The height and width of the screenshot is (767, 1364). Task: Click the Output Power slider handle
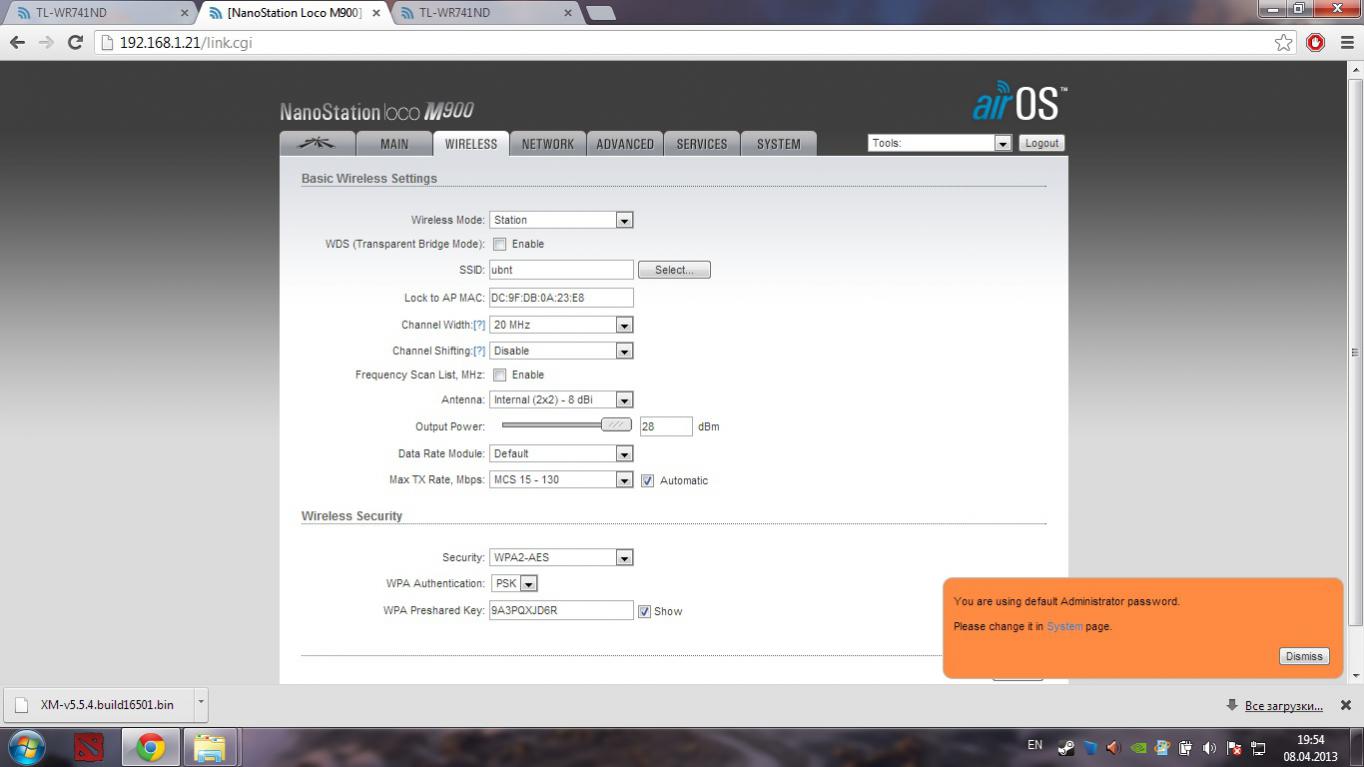click(616, 425)
